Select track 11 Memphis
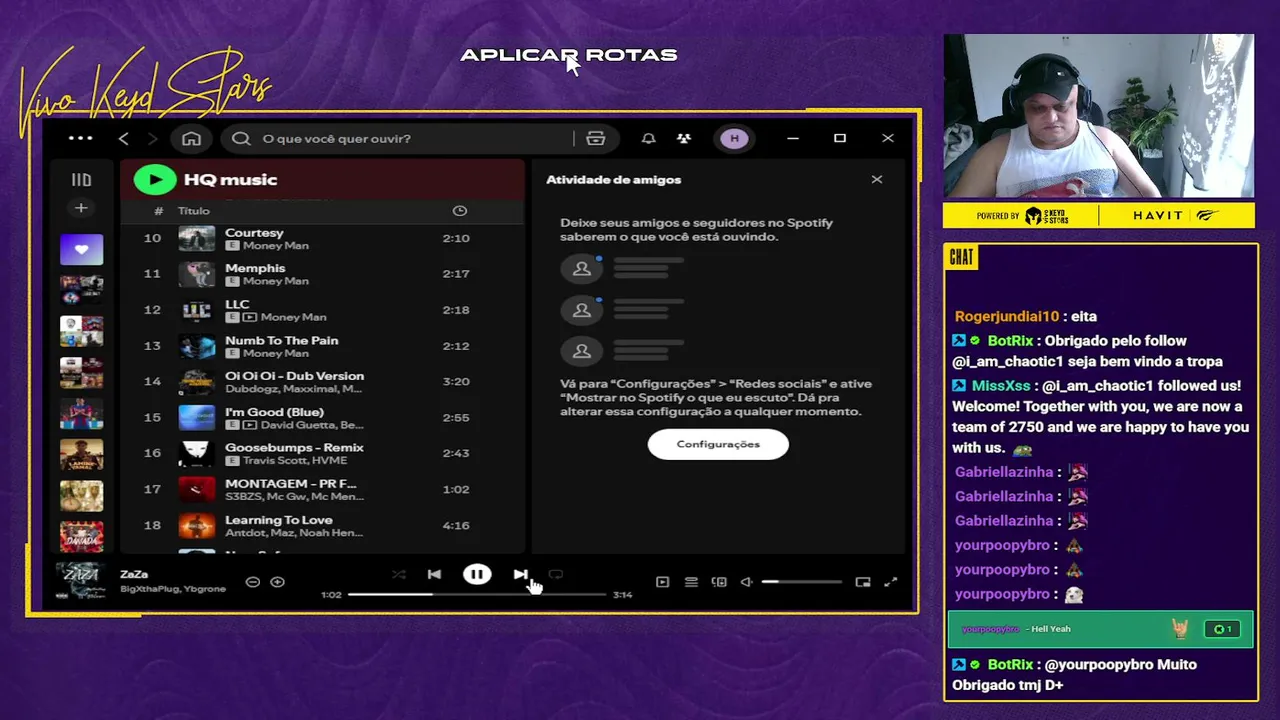The image size is (1280, 720). point(322,274)
